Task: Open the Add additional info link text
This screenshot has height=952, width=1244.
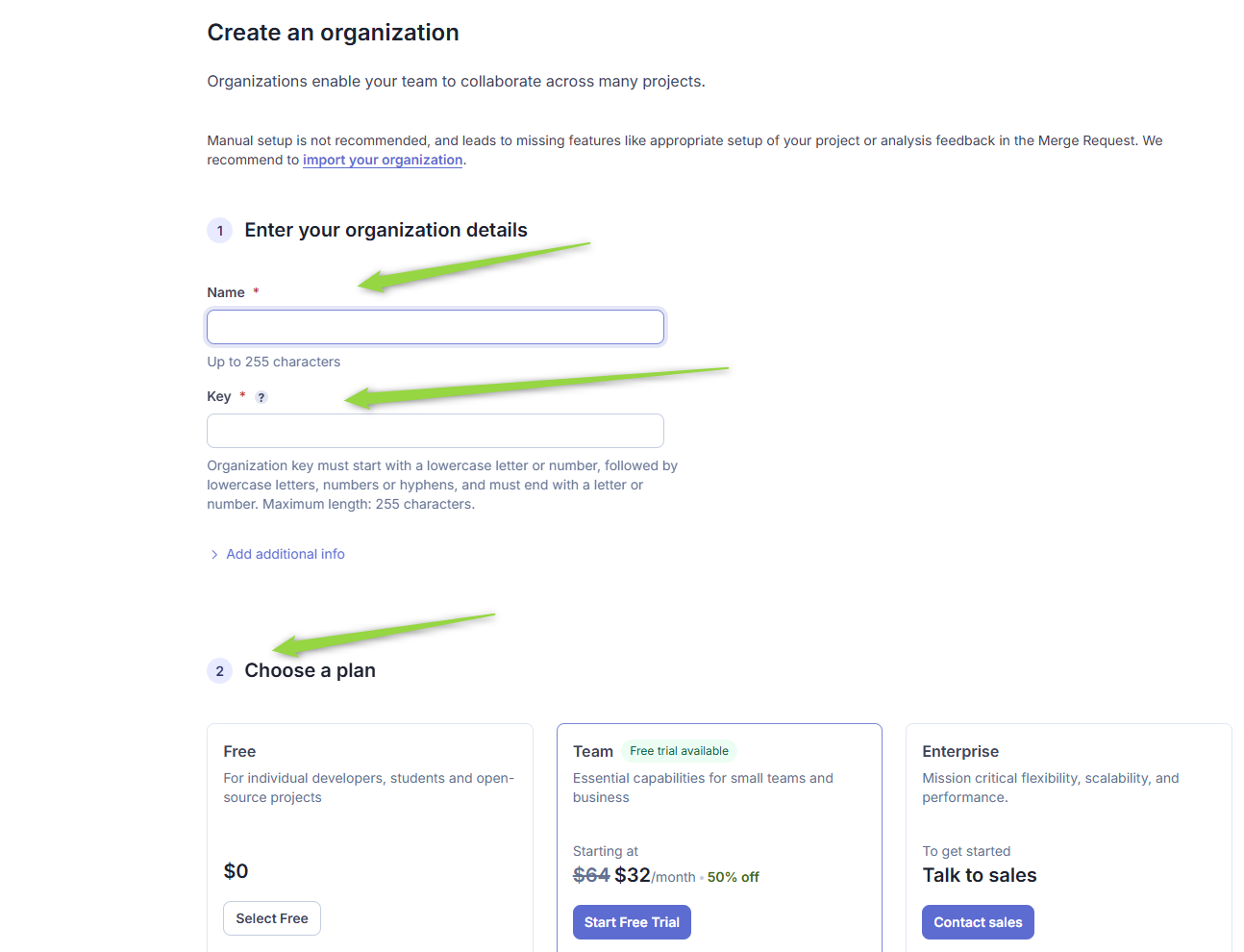Action: pyautogui.click(x=286, y=554)
